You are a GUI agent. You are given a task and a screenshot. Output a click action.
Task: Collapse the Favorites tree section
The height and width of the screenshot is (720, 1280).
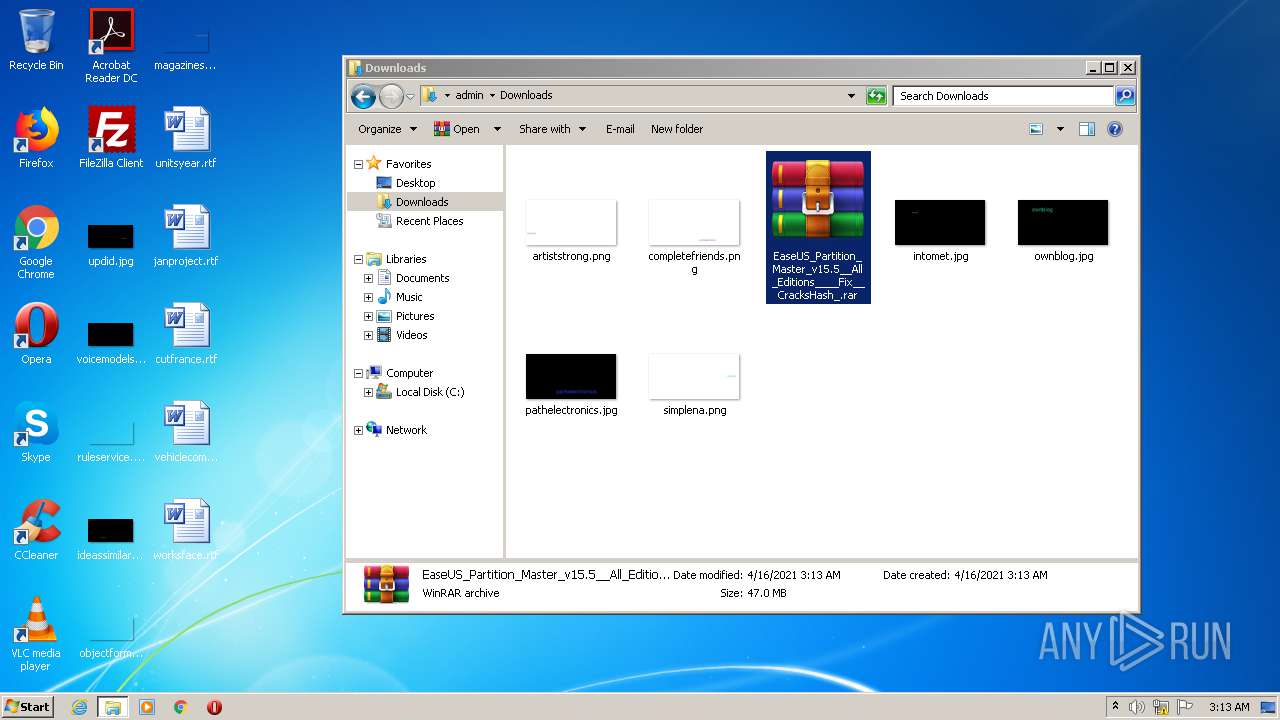point(358,164)
